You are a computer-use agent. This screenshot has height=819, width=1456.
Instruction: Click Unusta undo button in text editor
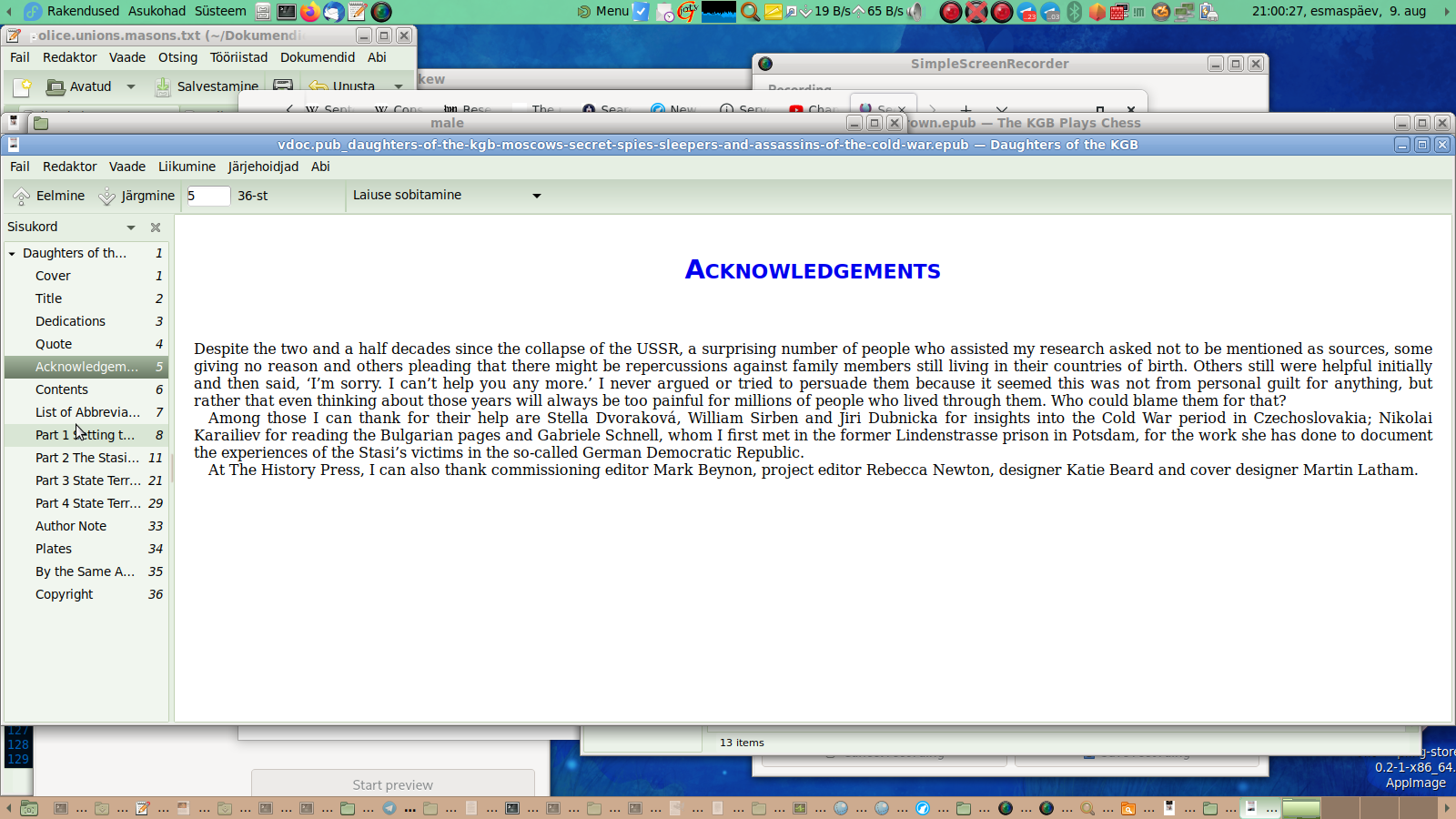click(x=342, y=86)
